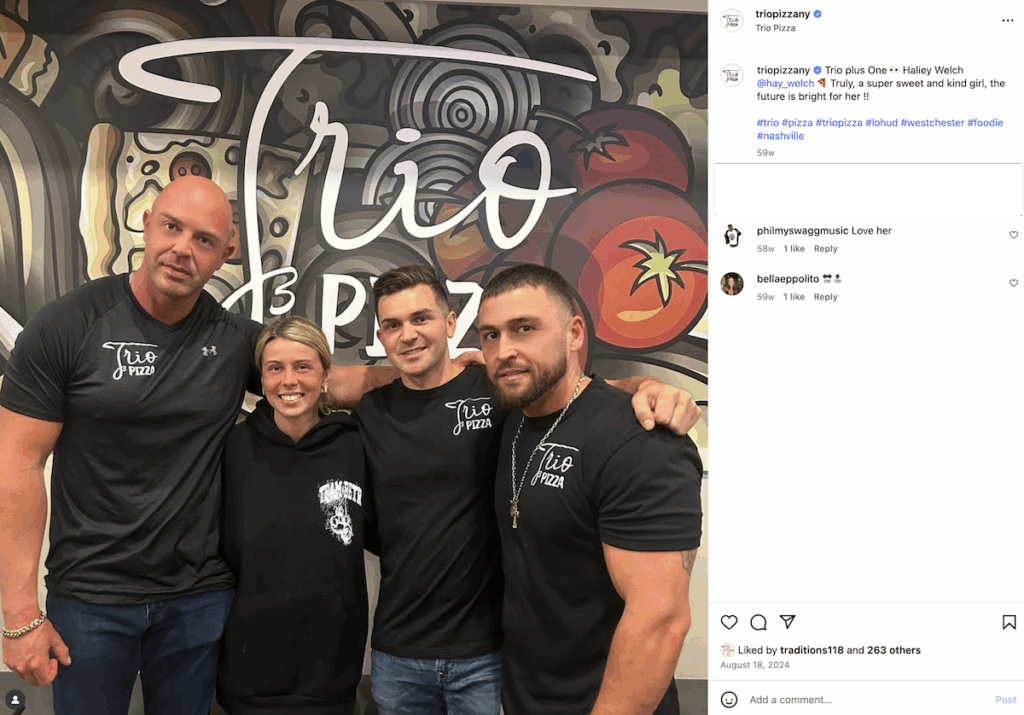This screenshot has height=715, width=1024.
Task: Save post with the bookmark icon
Action: (1009, 622)
